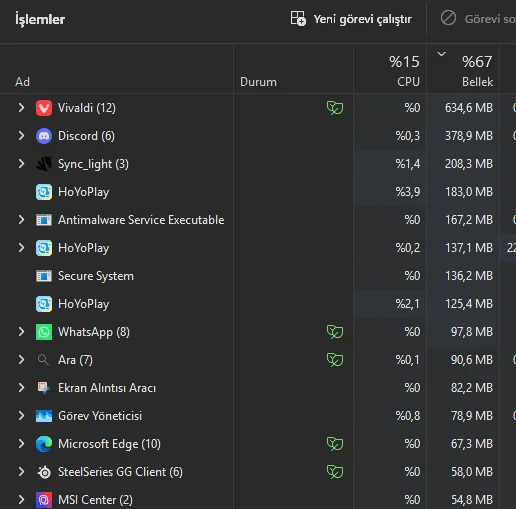This screenshot has height=509, width=516.
Task: Click the WhatsApp process icon
Action: click(44, 332)
